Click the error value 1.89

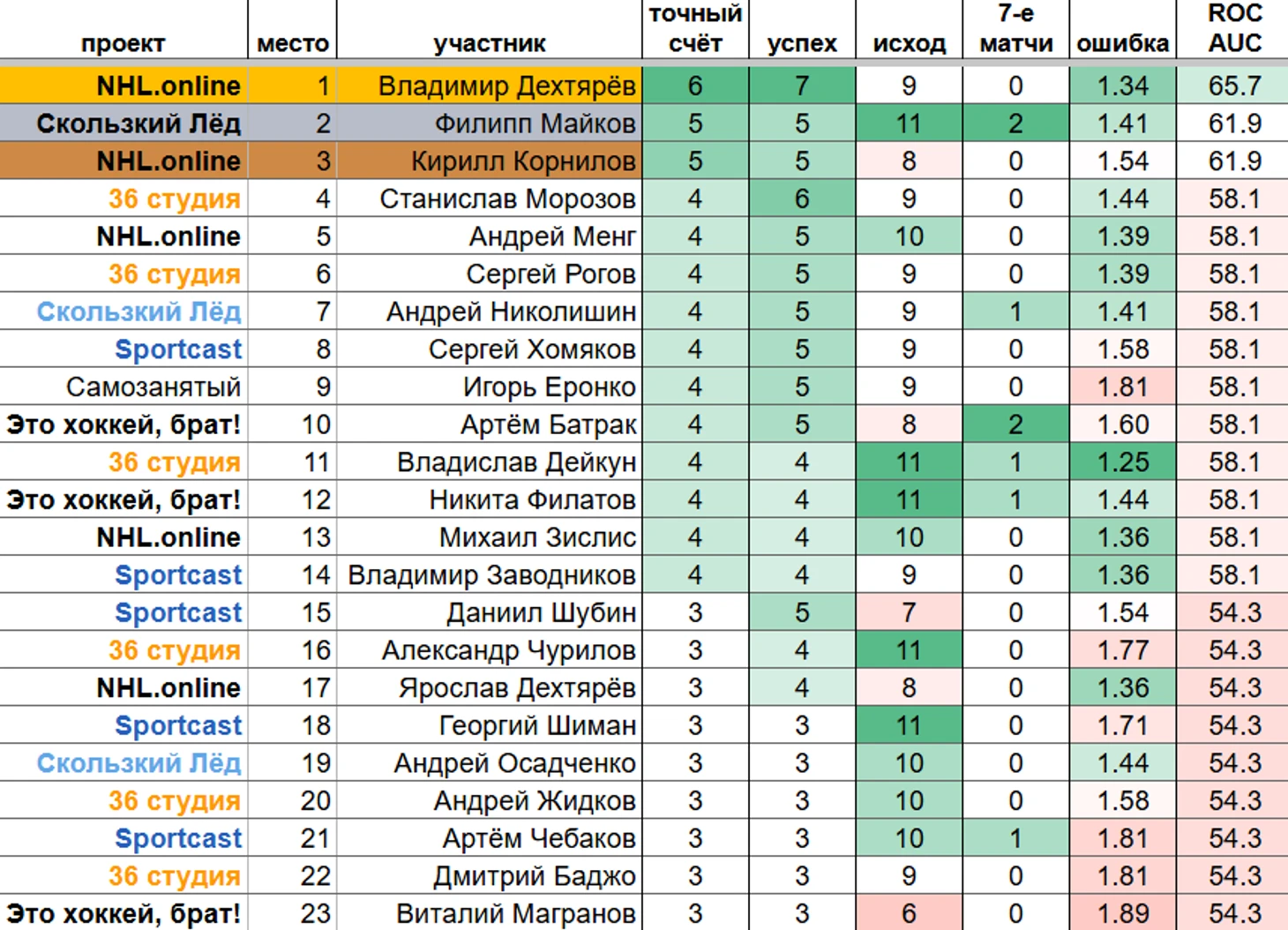pyautogui.click(x=1122, y=913)
